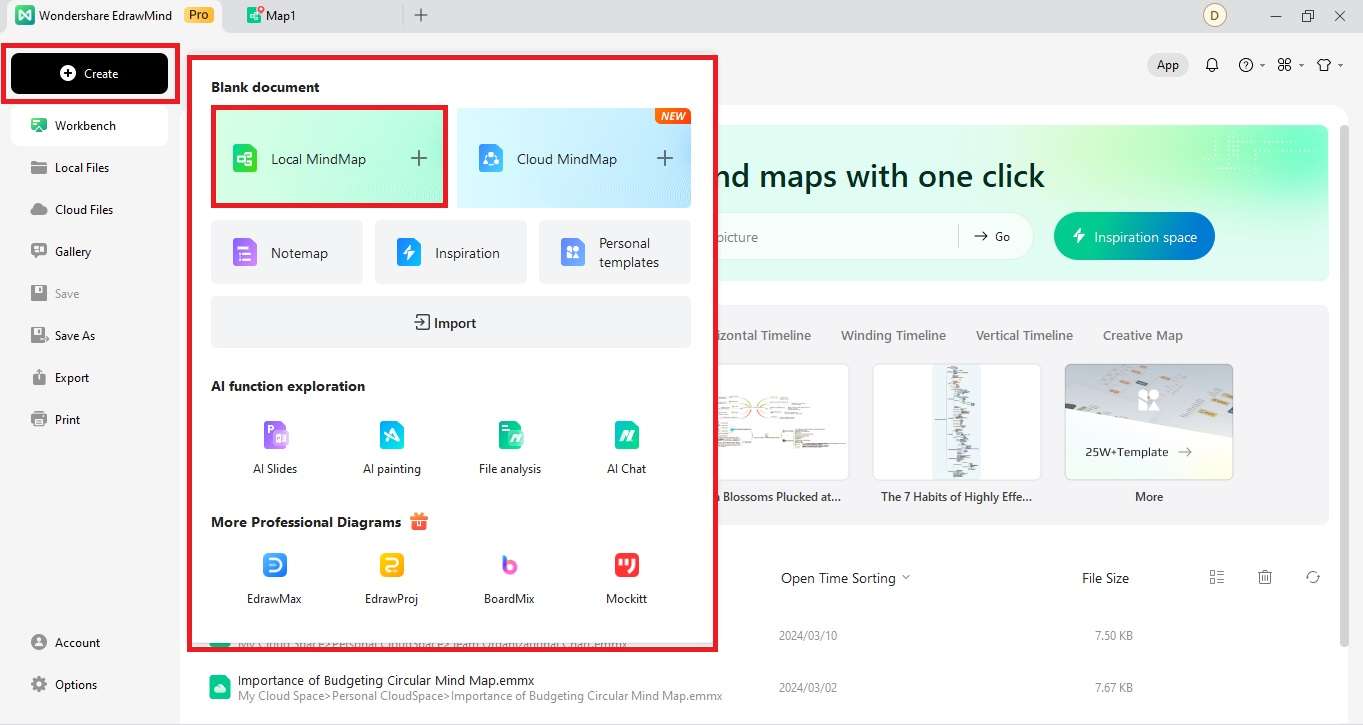Click the Import button
Screen dimensions: 1363x725
click(450, 322)
